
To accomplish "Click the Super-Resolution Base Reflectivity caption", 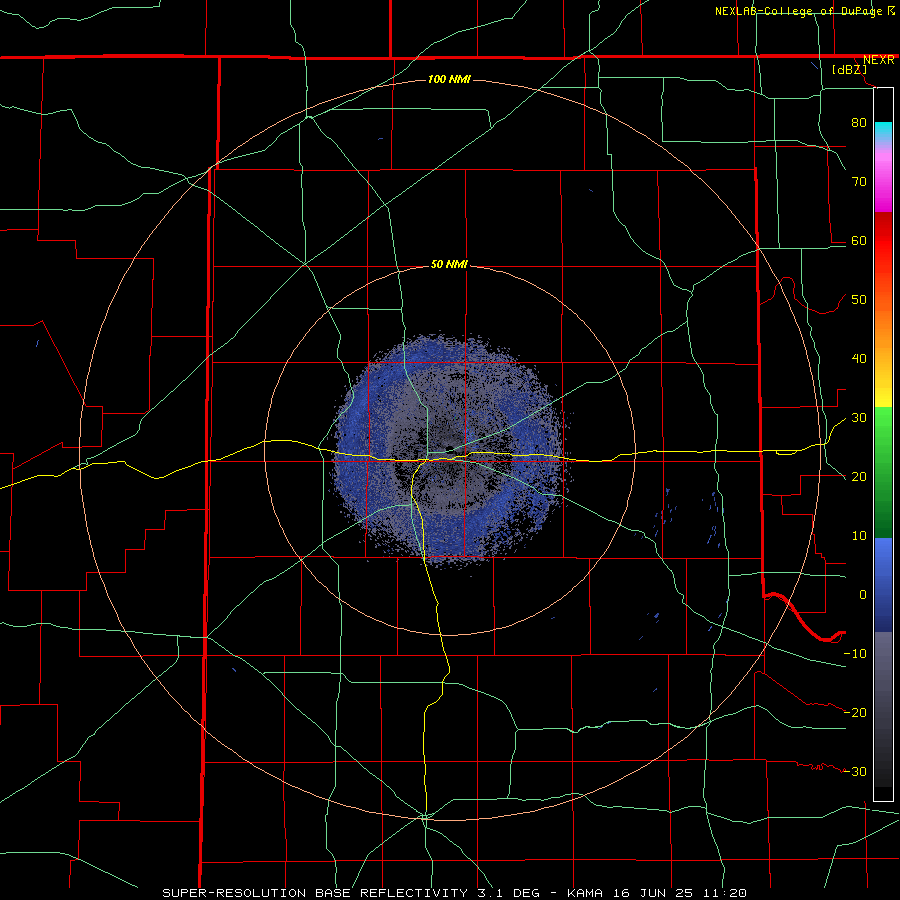I will [x=454, y=893].
